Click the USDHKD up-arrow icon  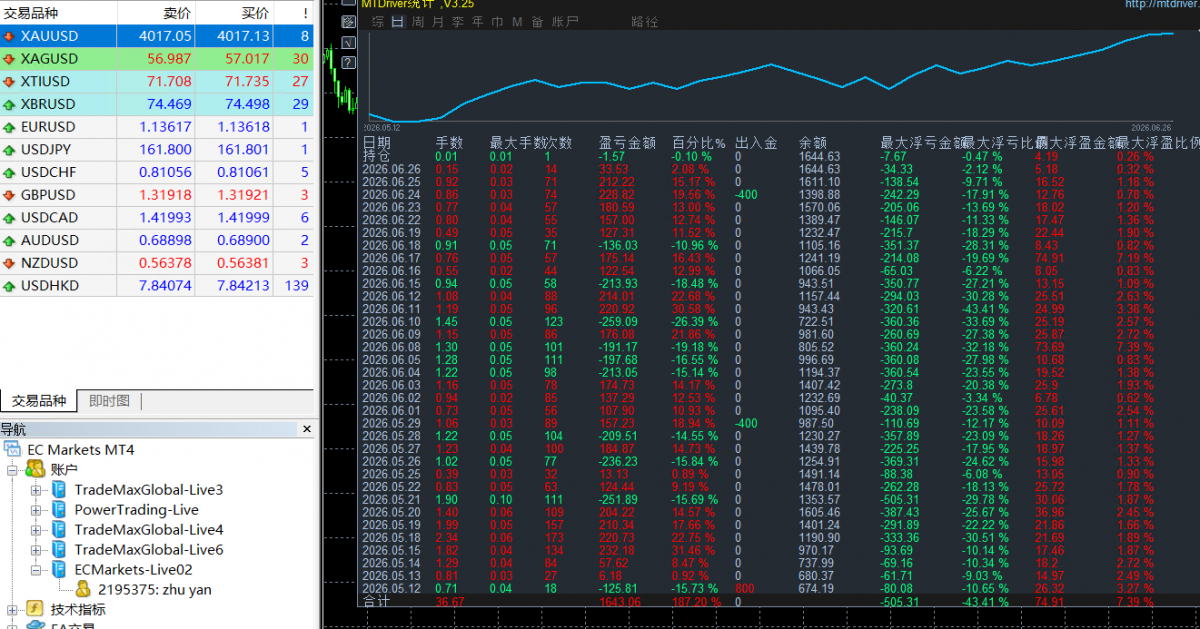coord(9,286)
